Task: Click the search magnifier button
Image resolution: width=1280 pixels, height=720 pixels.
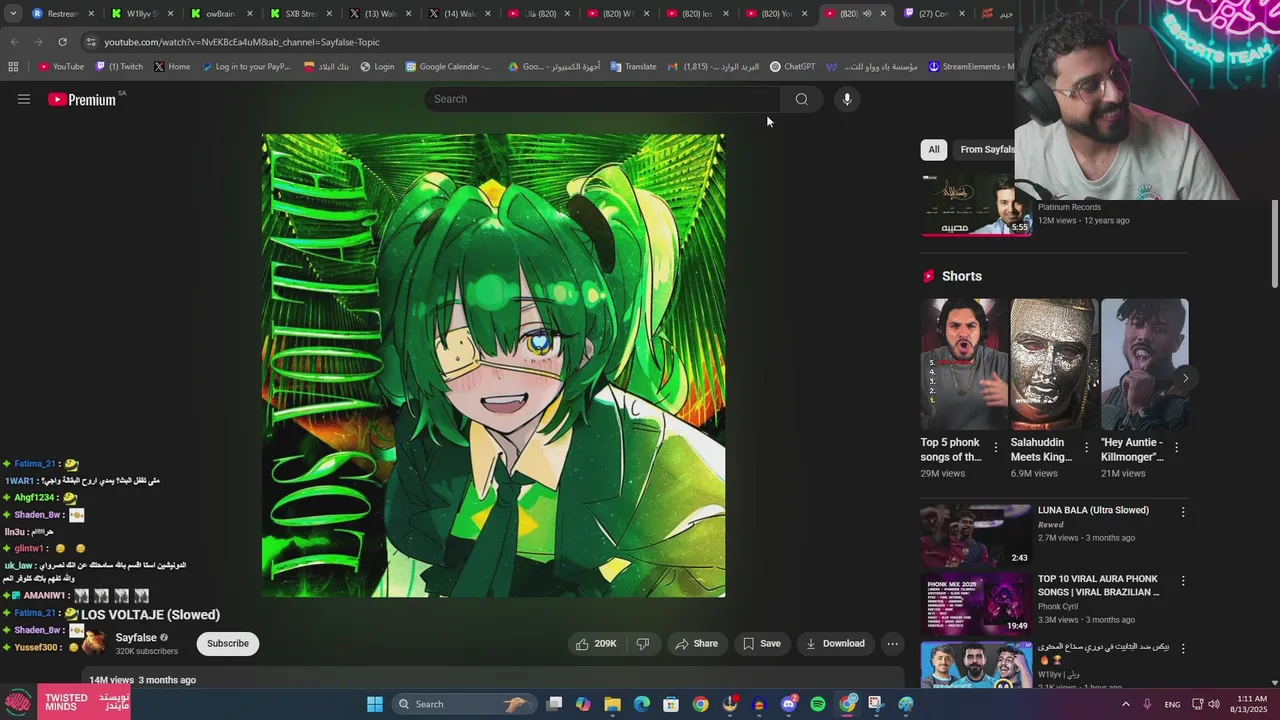Action: point(801,99)
